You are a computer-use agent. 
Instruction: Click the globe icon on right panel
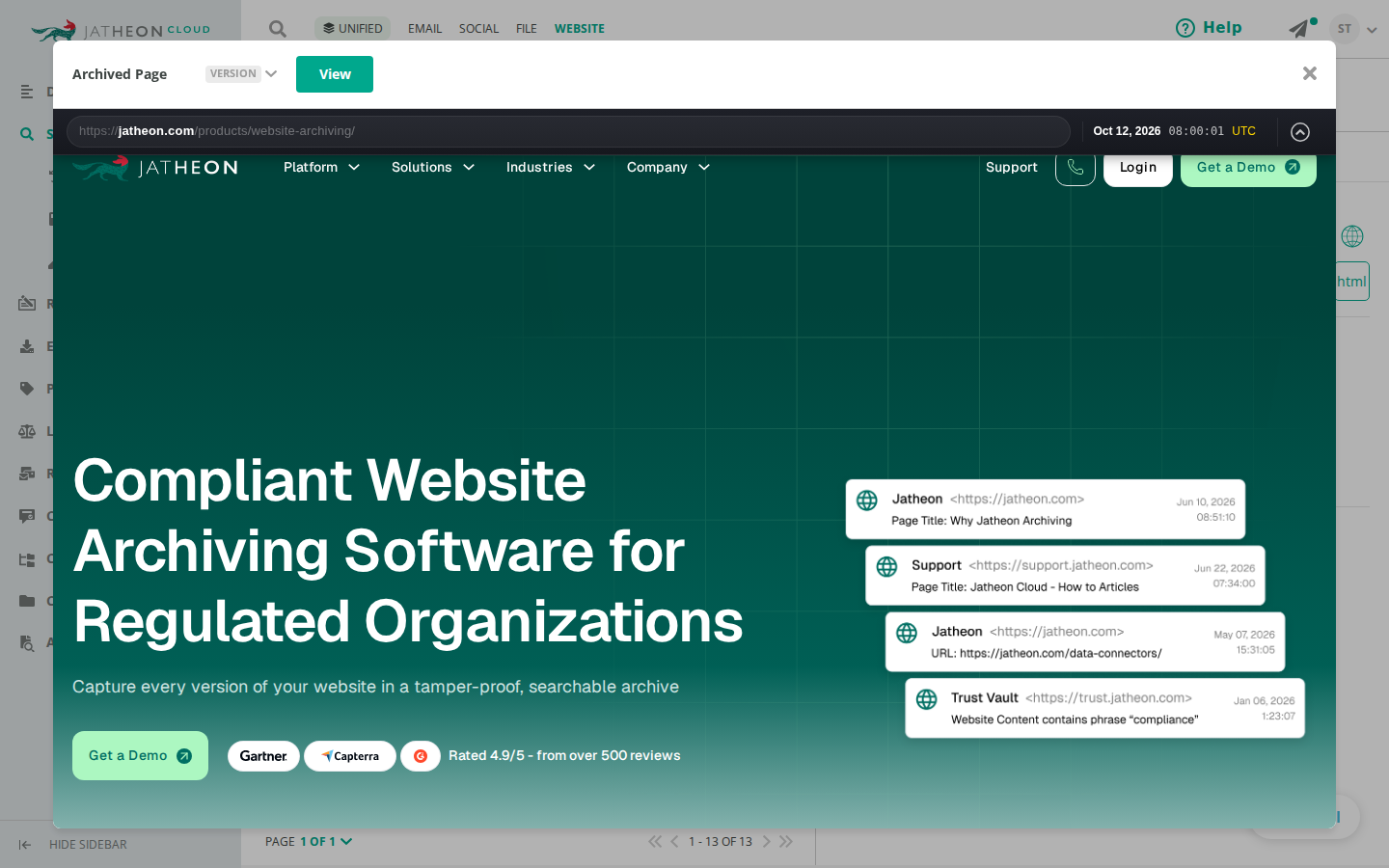click(x=1352, y=236)
